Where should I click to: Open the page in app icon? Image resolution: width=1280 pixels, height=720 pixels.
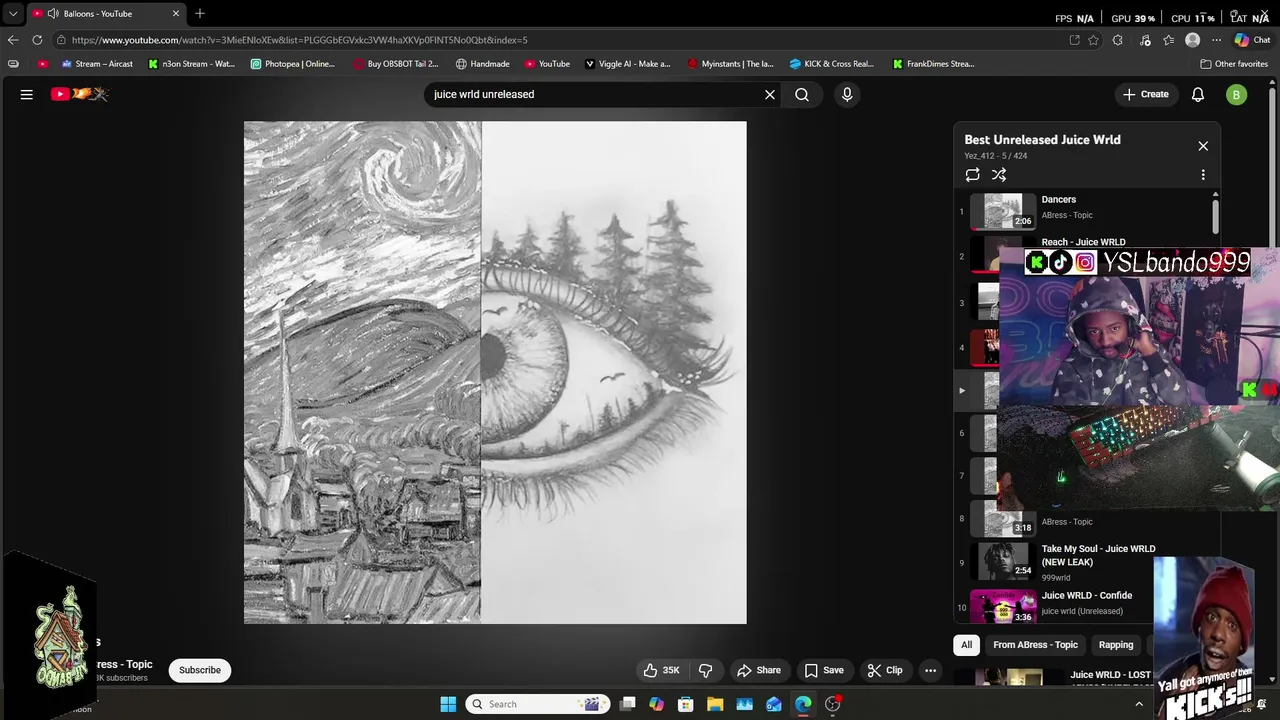[x=1074, y=40]
